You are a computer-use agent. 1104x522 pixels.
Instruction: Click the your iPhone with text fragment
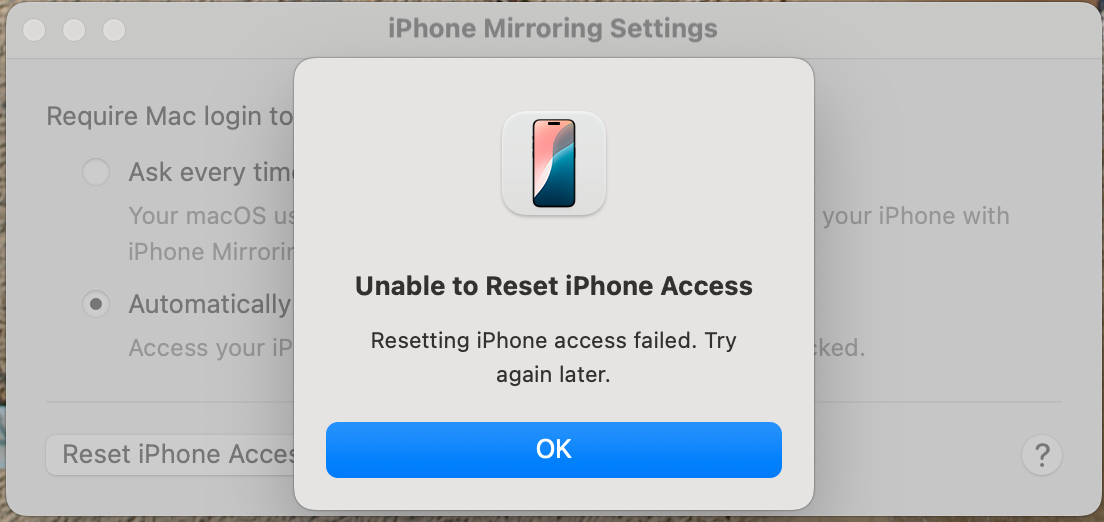tap(916, 216)
